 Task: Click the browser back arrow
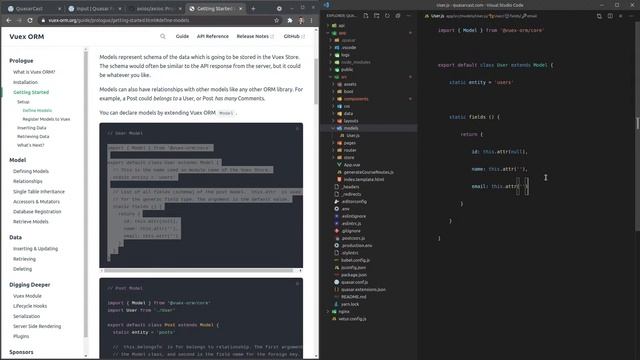pyautogui.click(x=9, y=20)
